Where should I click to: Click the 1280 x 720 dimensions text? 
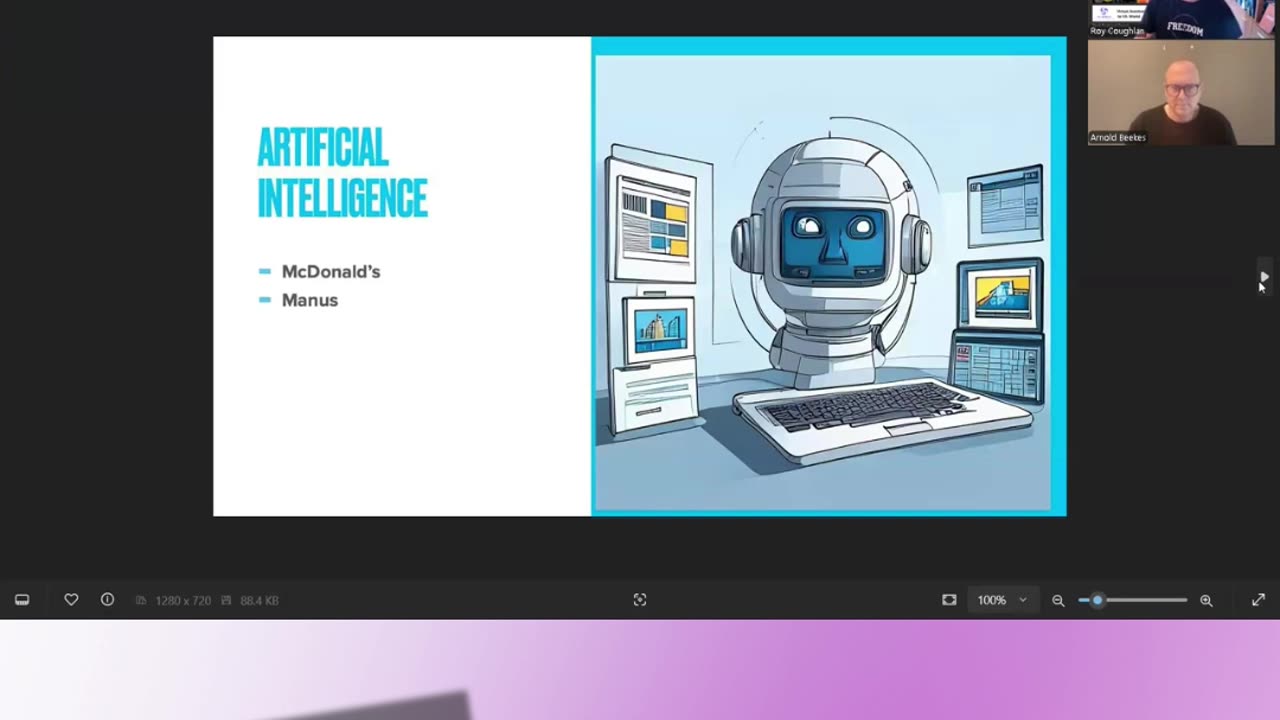pyautogui.click(x=183, y=600)
